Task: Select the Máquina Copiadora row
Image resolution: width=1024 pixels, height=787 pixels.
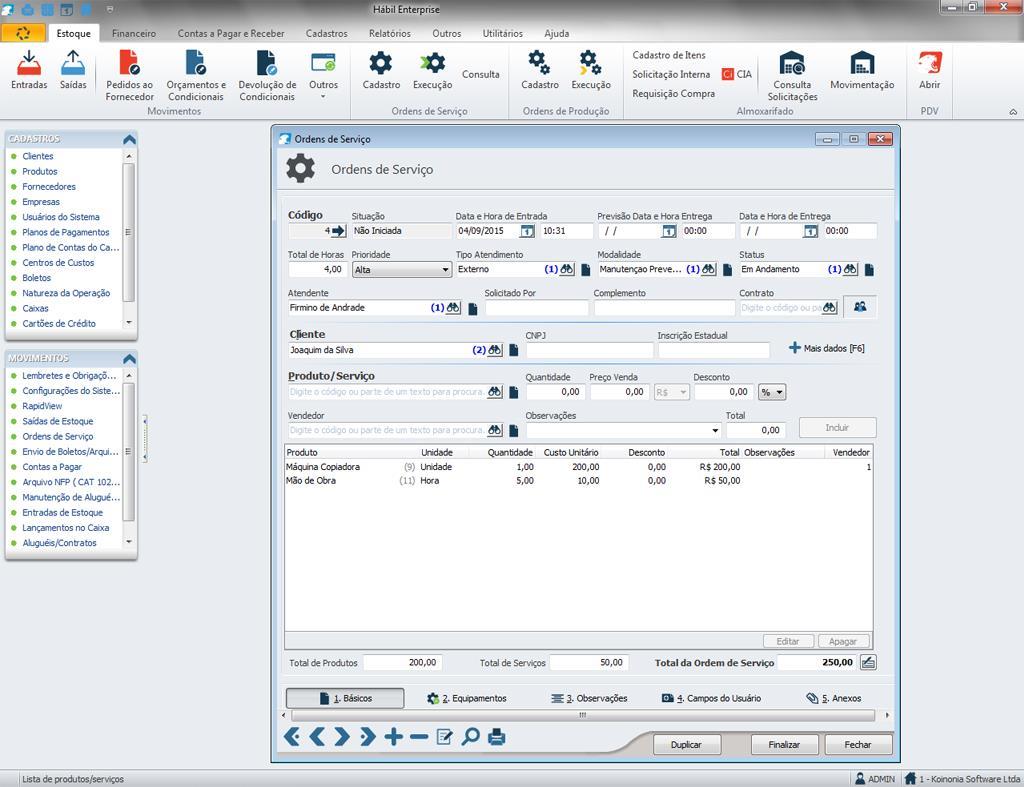Action: 579,467
